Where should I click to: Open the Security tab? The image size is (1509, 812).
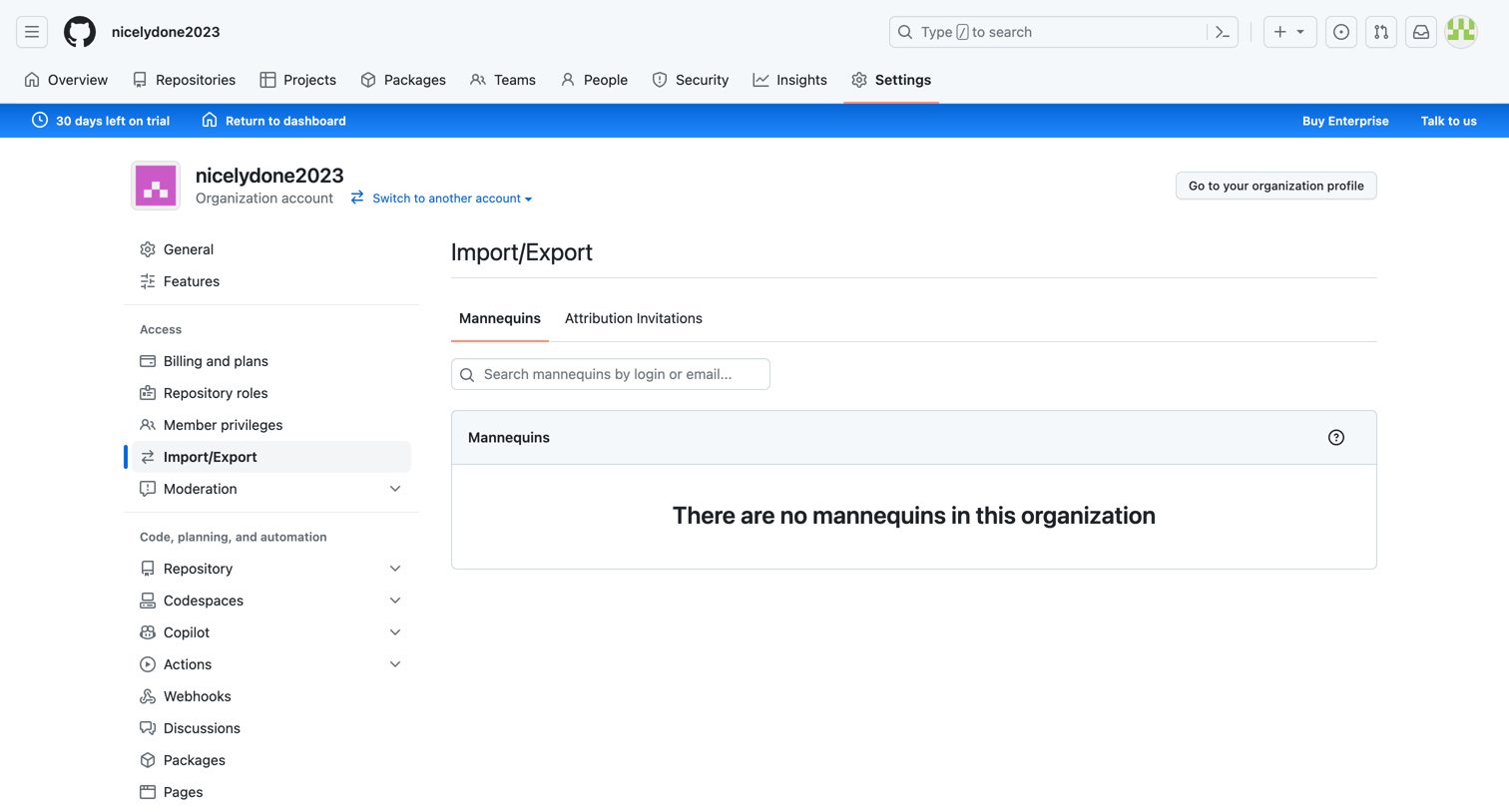[691, 80]
